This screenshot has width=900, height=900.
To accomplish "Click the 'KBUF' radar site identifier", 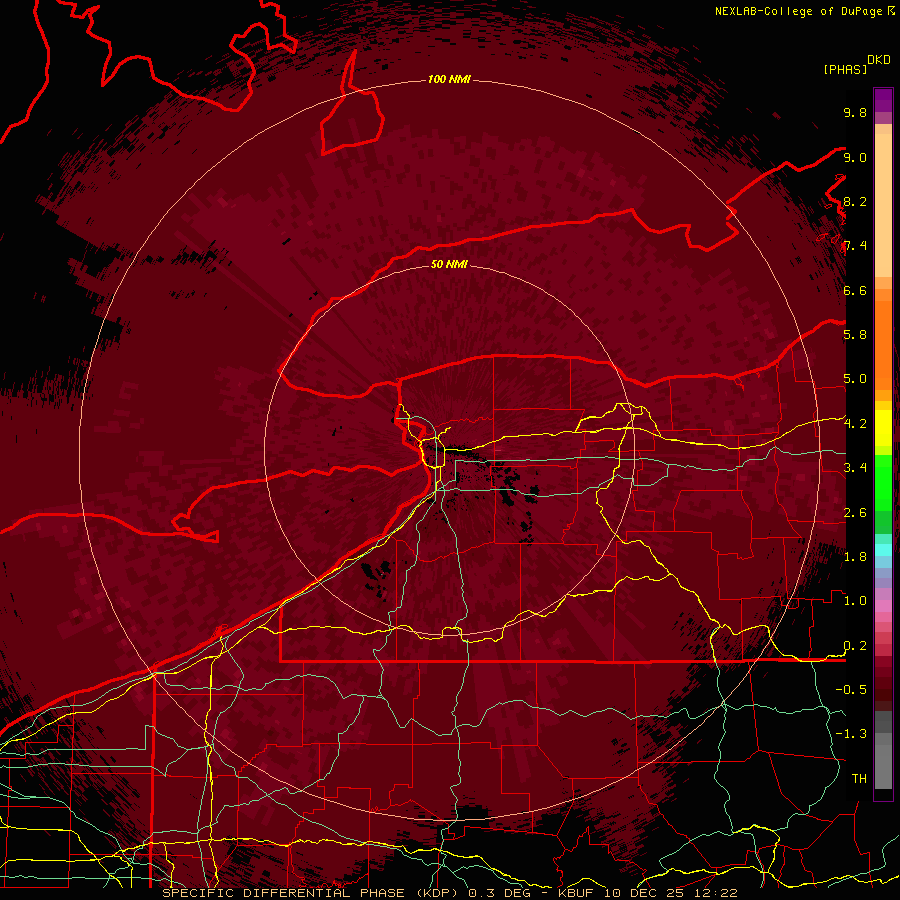I will [577, 893].
